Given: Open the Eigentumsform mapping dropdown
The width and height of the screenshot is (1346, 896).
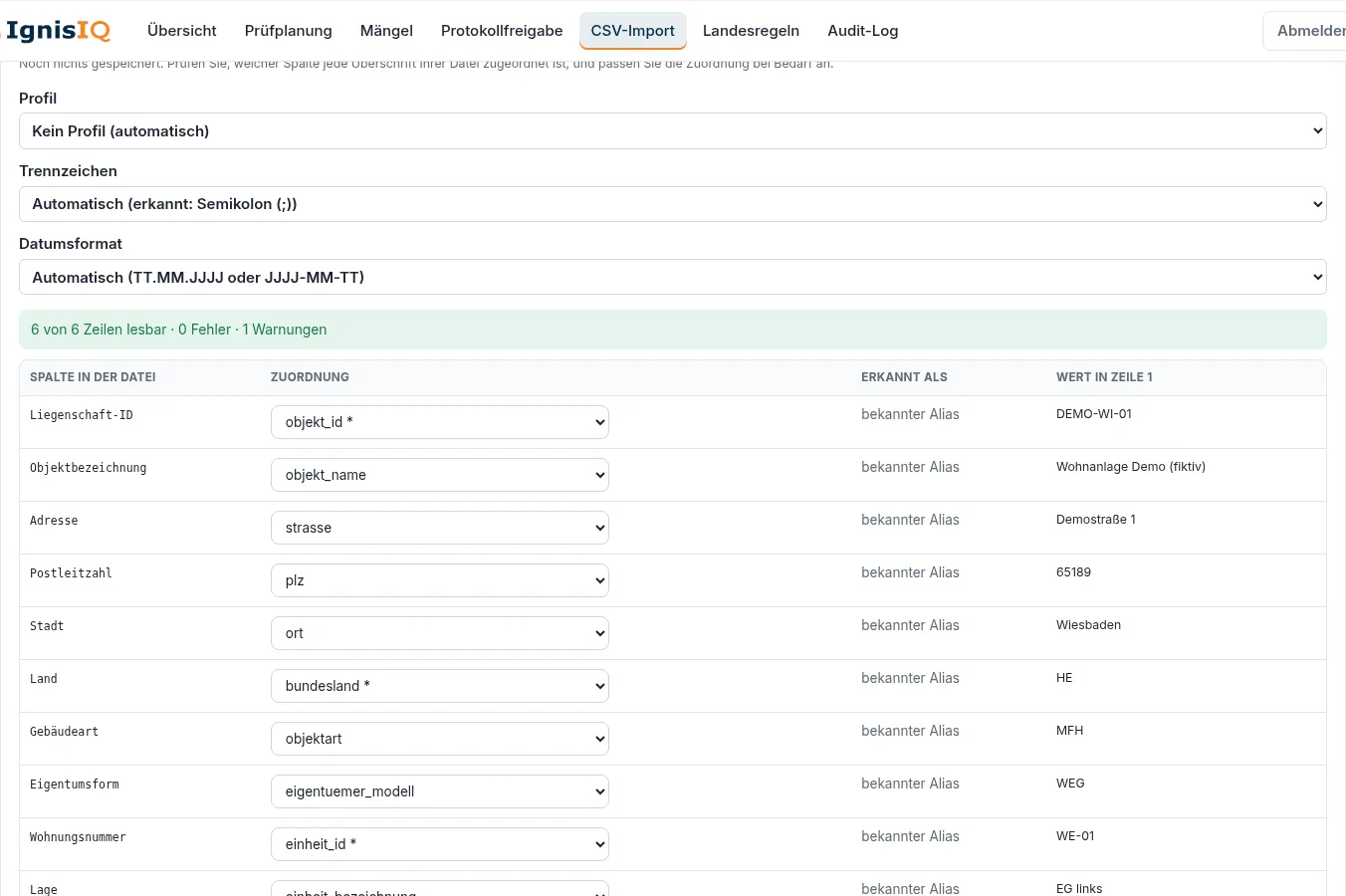Looking at the screenshot, I should click(x=440, y=791).
